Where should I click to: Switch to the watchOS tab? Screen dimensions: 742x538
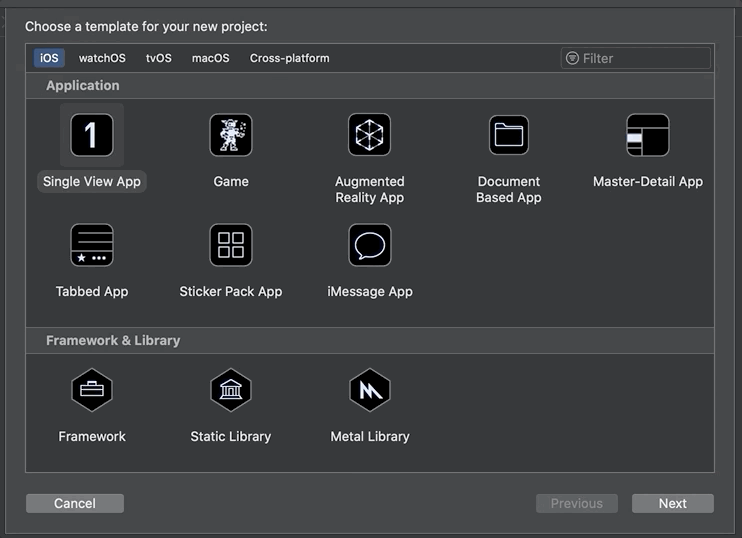point(102,58)
